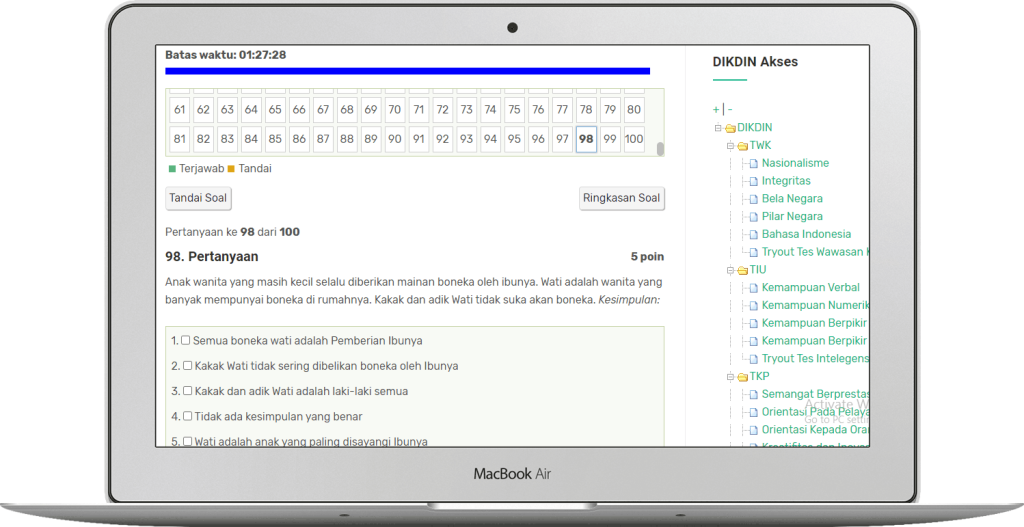Click the Semangat Berprestasi page icon
The height and width of the screenshot is (527, 1024).
(x=754, y=394)
